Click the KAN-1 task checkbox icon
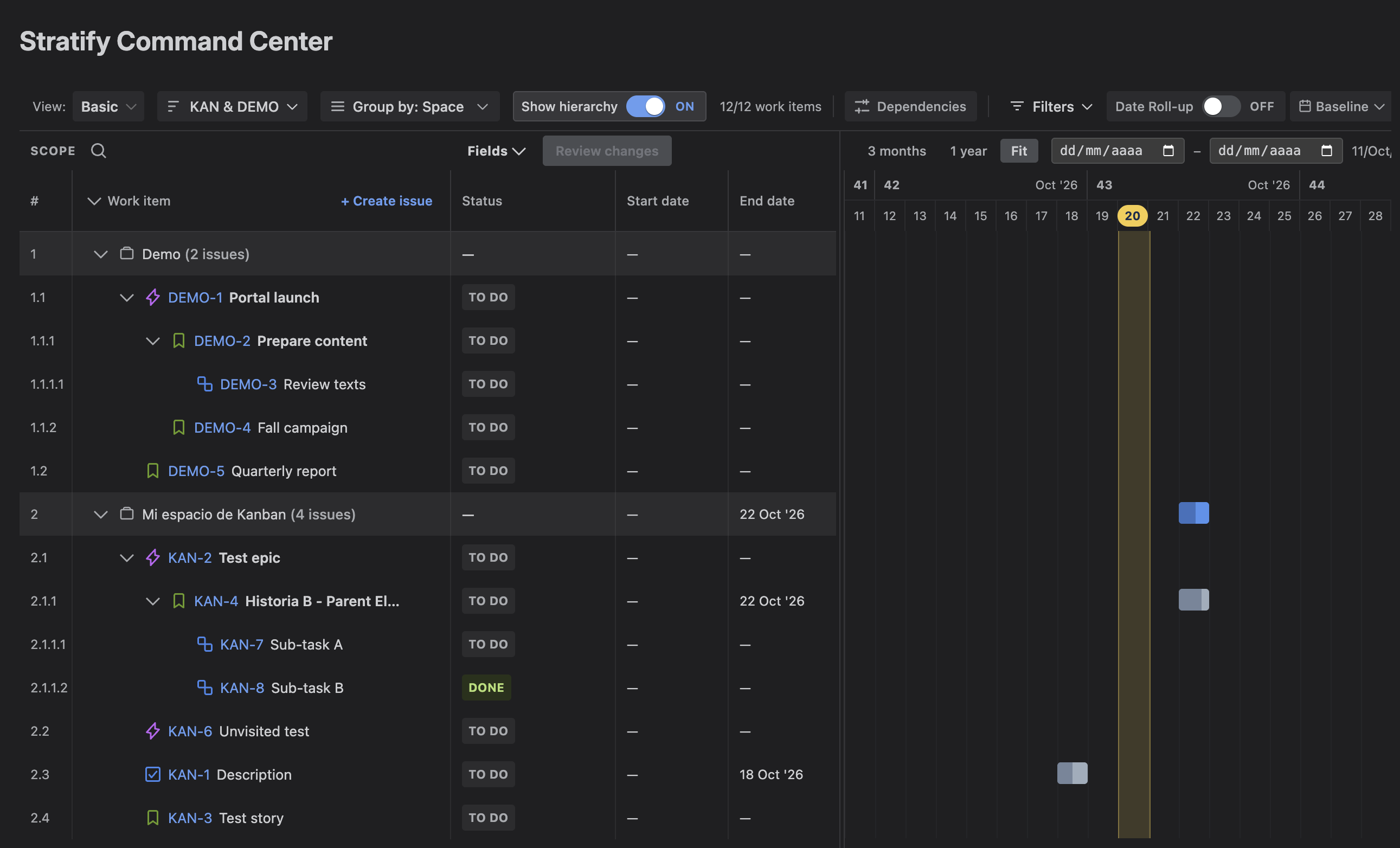Viewport: 1400px width, 848px height. [152, 774]
